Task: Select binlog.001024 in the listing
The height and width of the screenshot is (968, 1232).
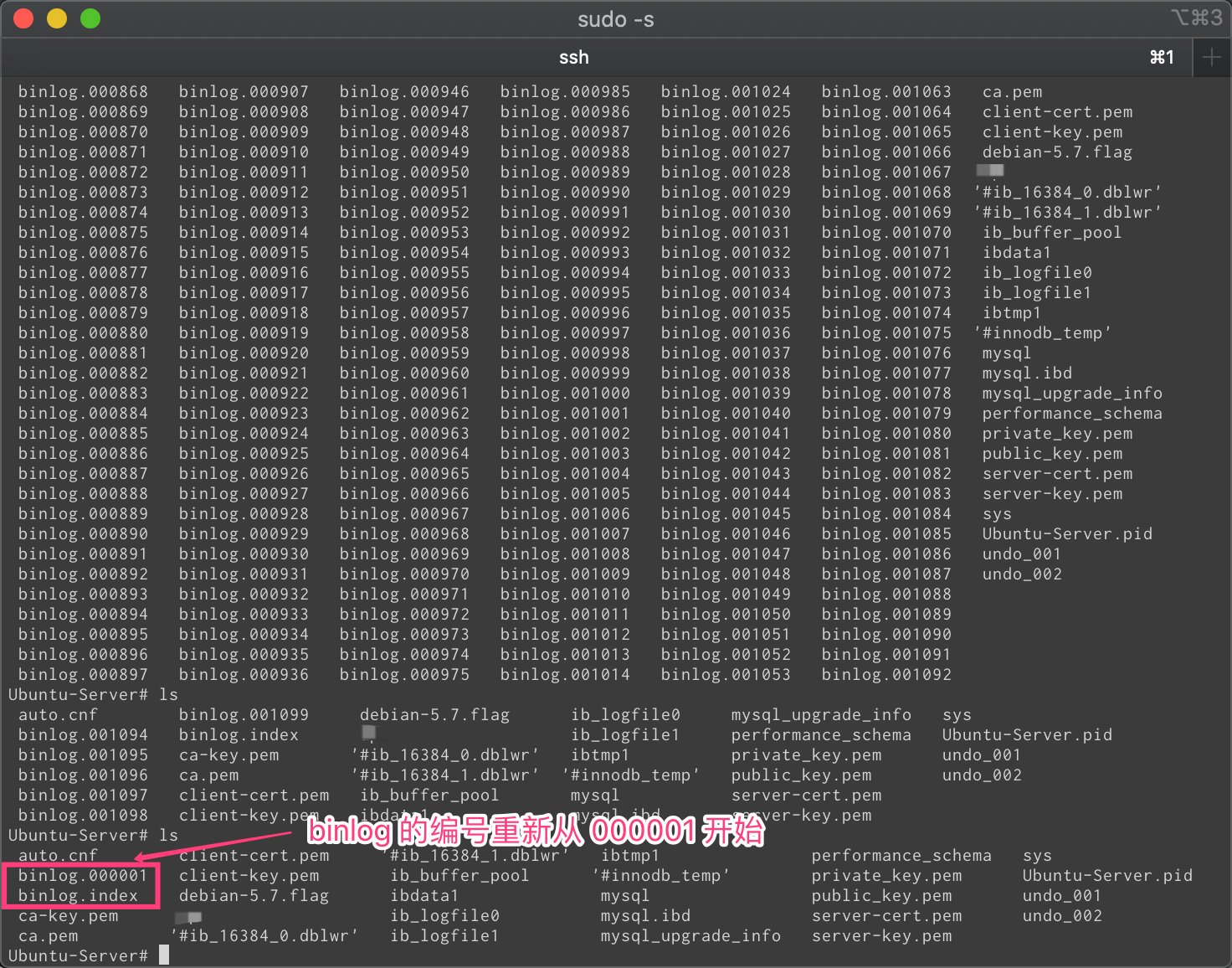Action: click(726, 91)
